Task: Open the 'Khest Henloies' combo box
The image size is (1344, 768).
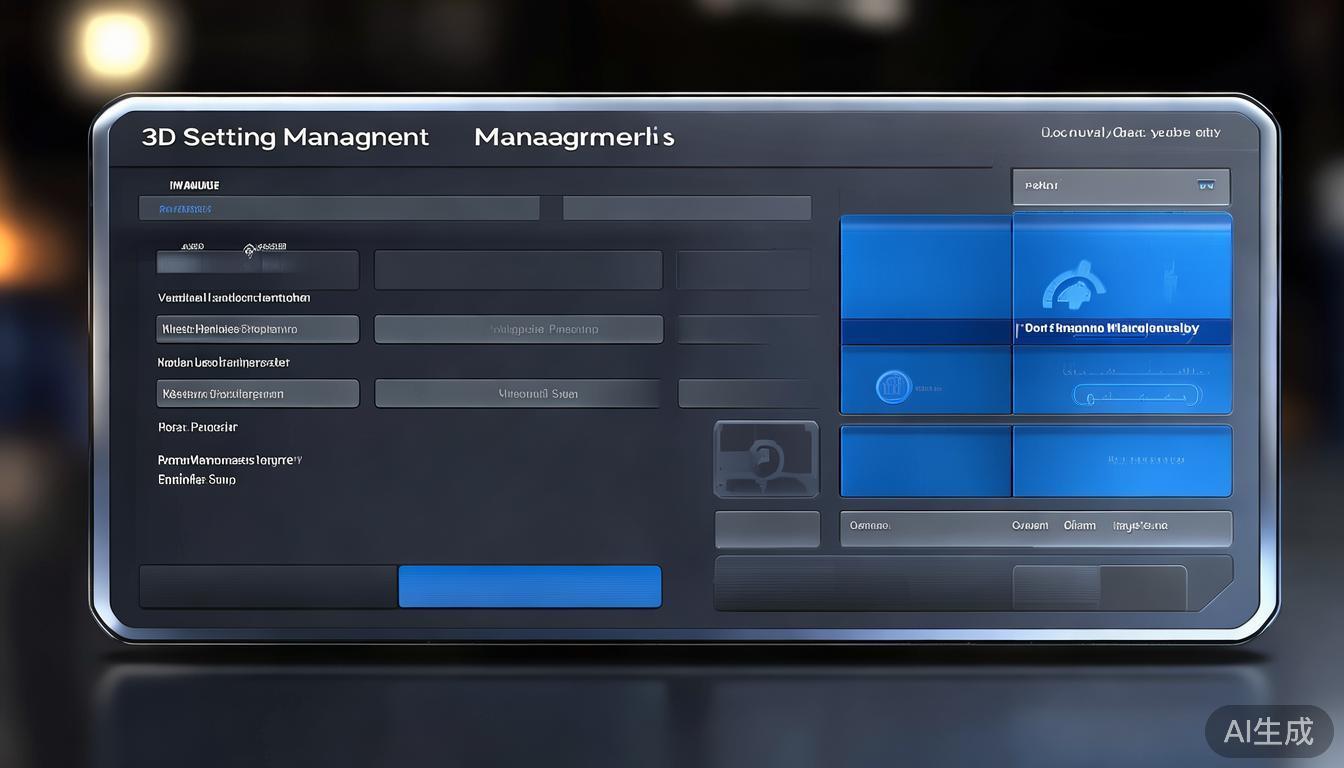Action: click(257, 329)
